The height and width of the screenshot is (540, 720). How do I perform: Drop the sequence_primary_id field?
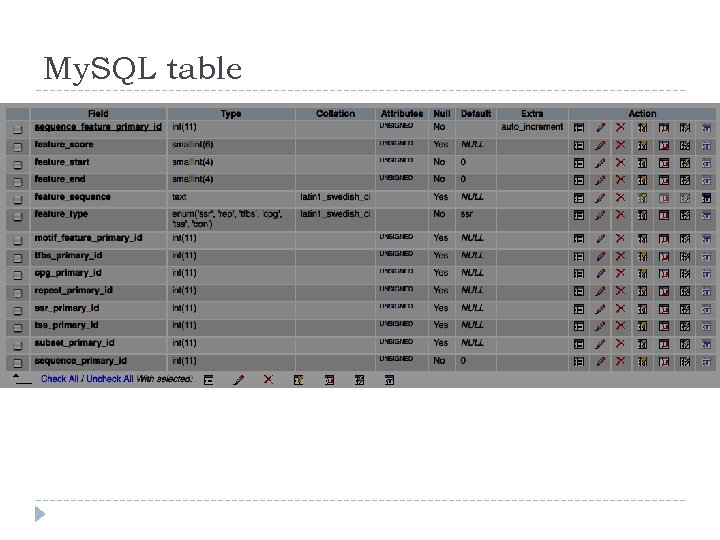[x=620, y=362]
